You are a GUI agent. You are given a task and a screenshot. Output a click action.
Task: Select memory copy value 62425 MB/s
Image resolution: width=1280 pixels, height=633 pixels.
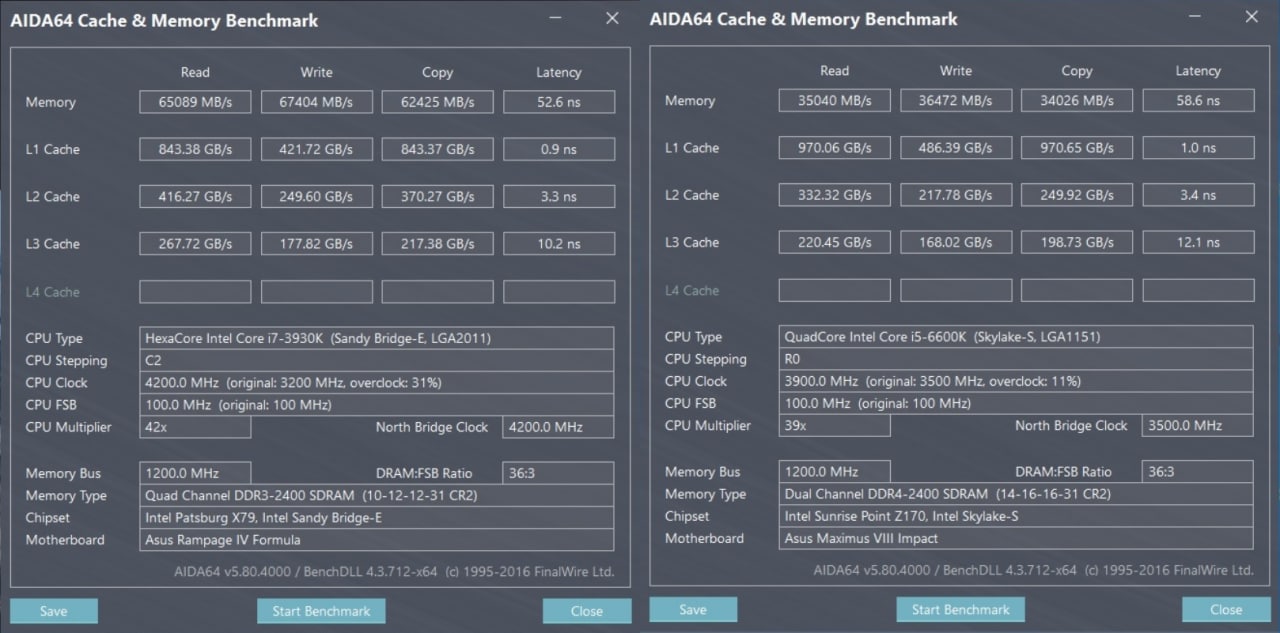point(437,102)
